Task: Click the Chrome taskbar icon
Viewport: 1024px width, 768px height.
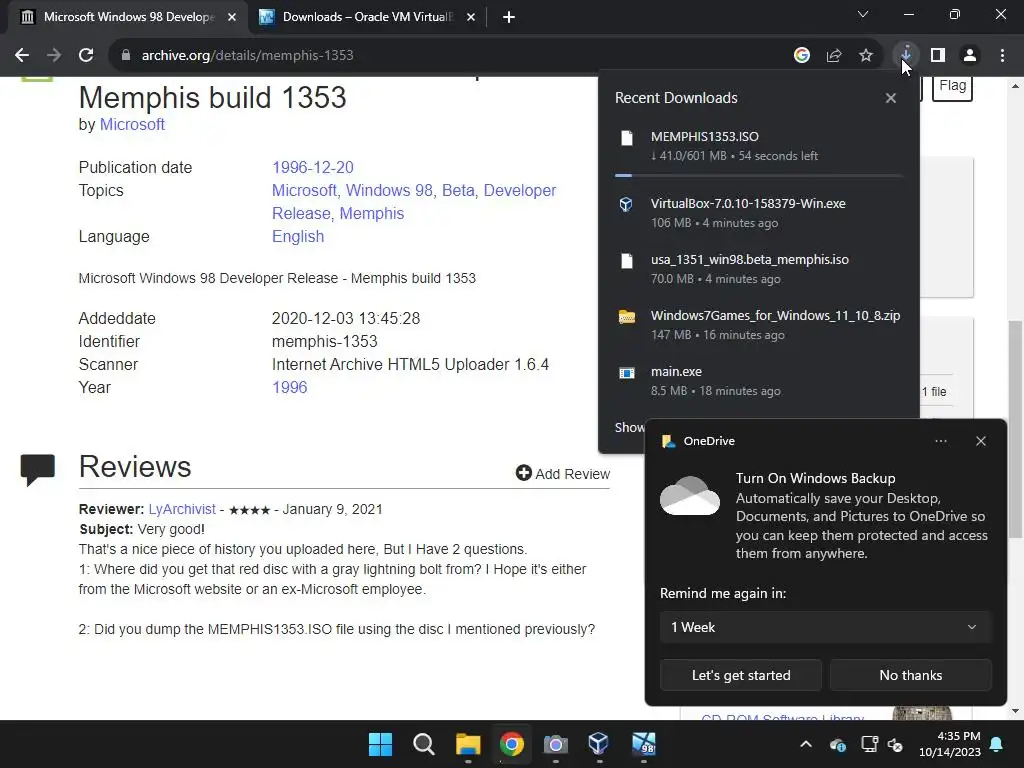Action: (x=511, y=744)
